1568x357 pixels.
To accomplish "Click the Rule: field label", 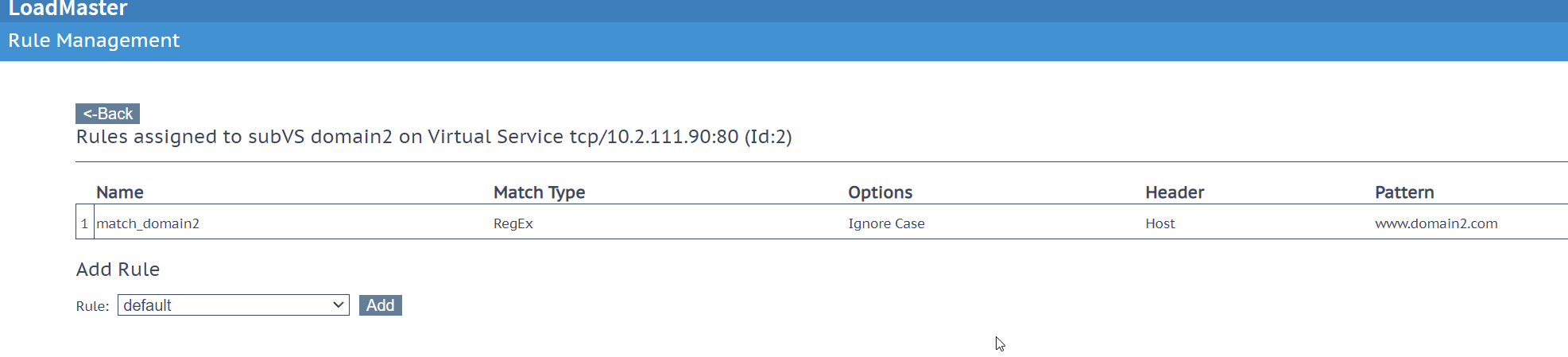I will pos(92,306).
